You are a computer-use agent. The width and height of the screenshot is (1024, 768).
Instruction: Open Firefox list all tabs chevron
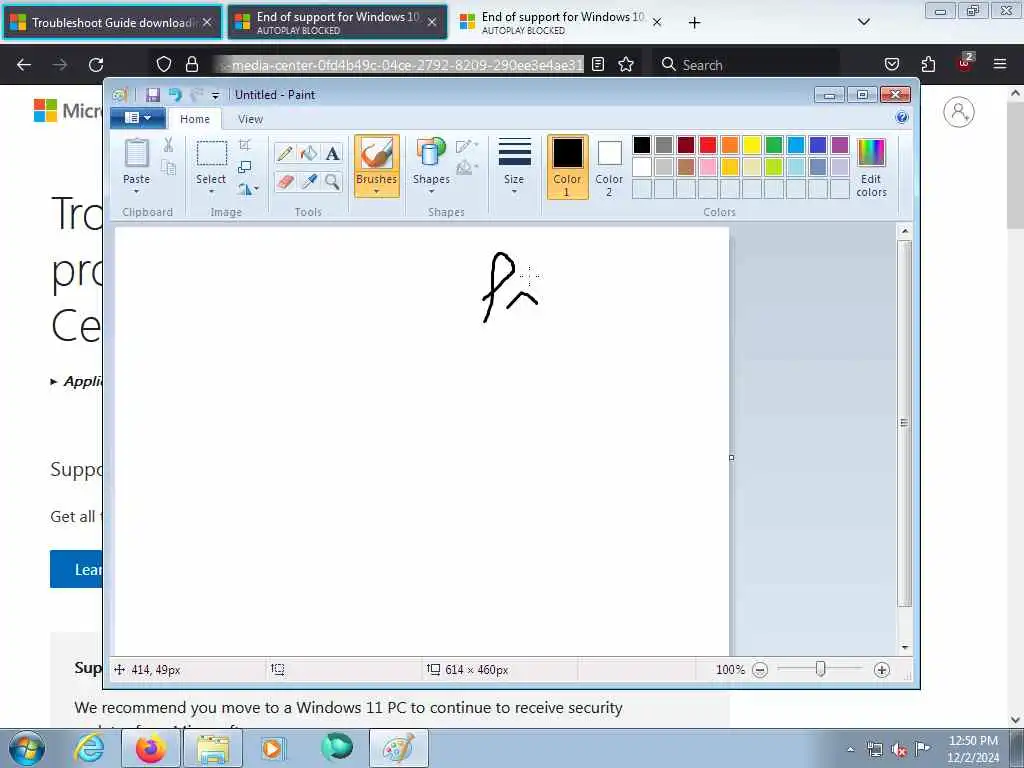863,22
